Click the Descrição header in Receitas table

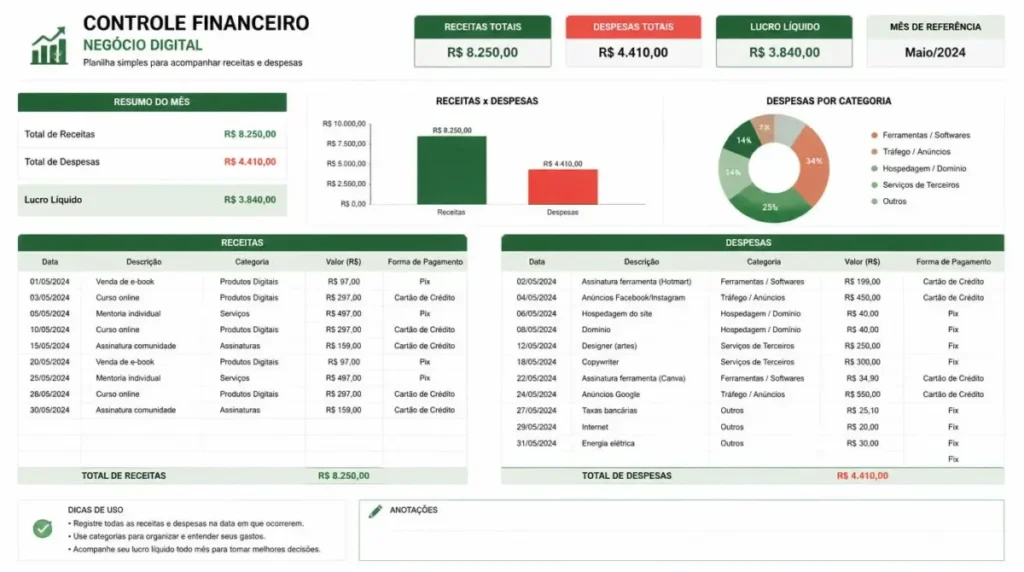[144, 262]
